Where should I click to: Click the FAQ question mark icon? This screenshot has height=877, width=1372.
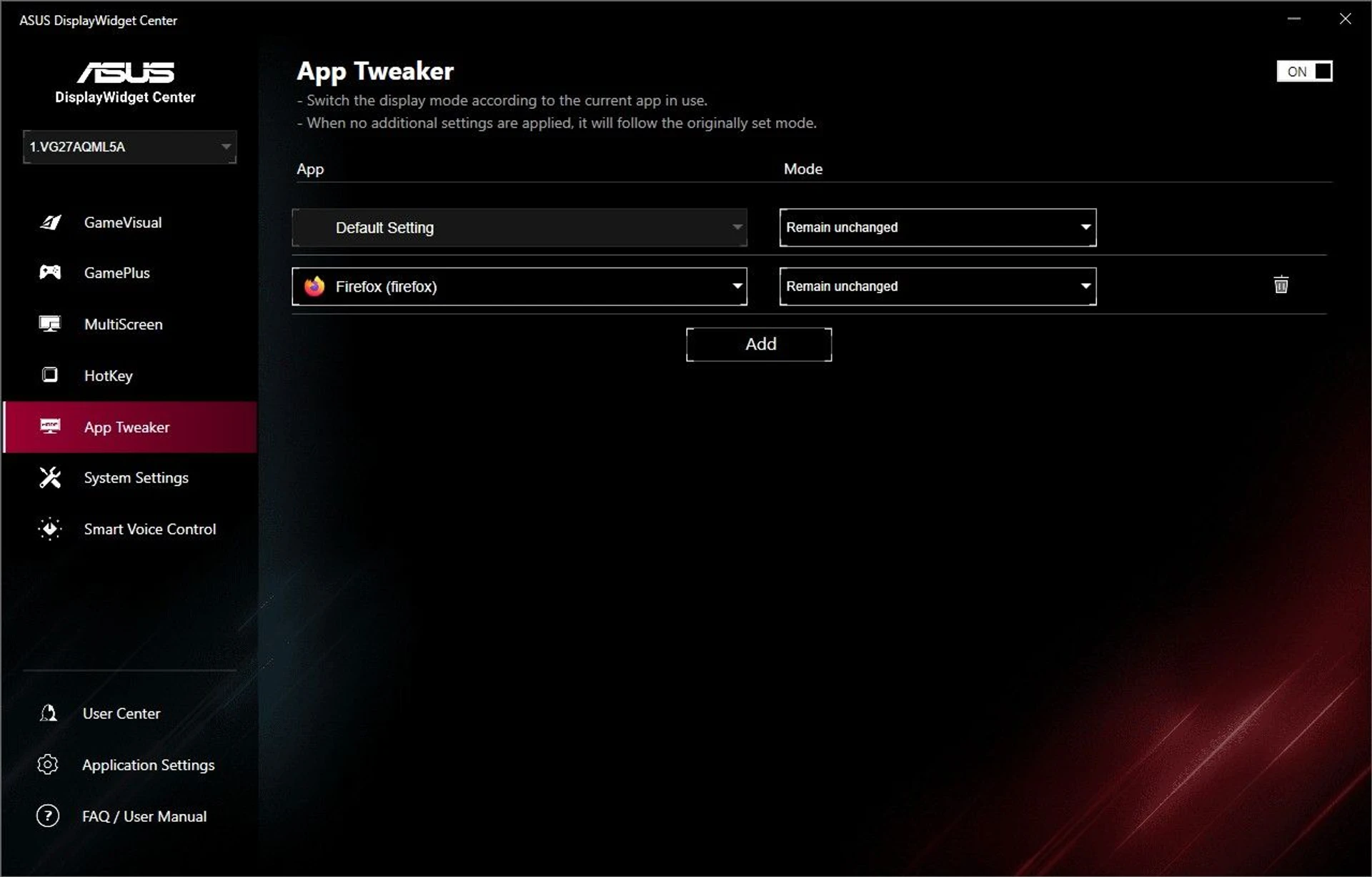pos(48,816)
